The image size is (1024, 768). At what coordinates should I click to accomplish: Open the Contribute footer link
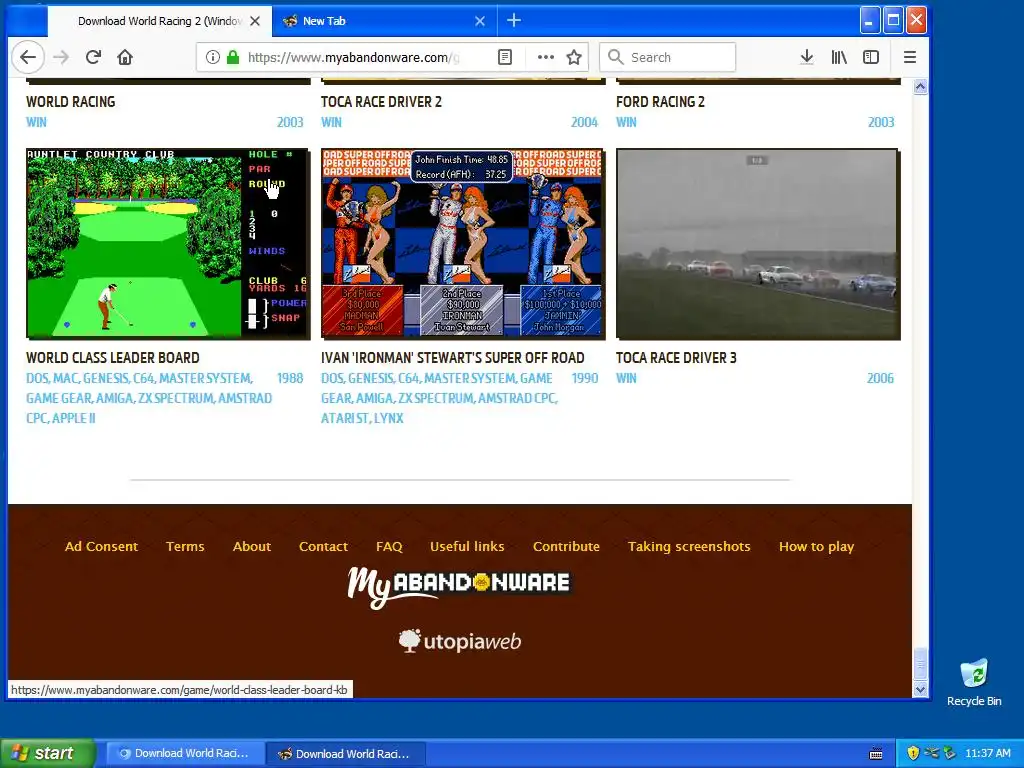[x=566, y=547]
